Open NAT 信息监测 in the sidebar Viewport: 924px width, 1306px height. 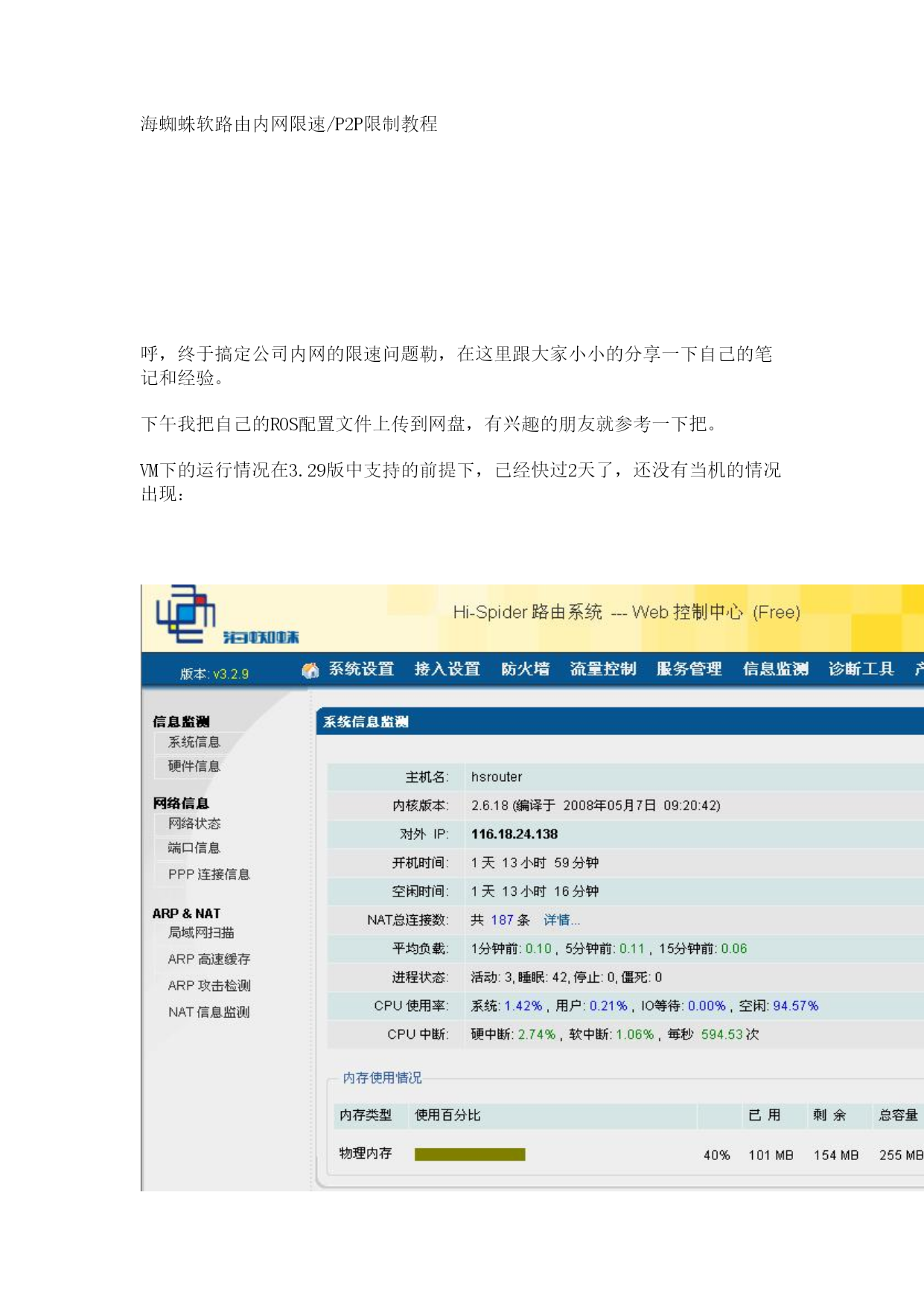[x=209, y=1013]
